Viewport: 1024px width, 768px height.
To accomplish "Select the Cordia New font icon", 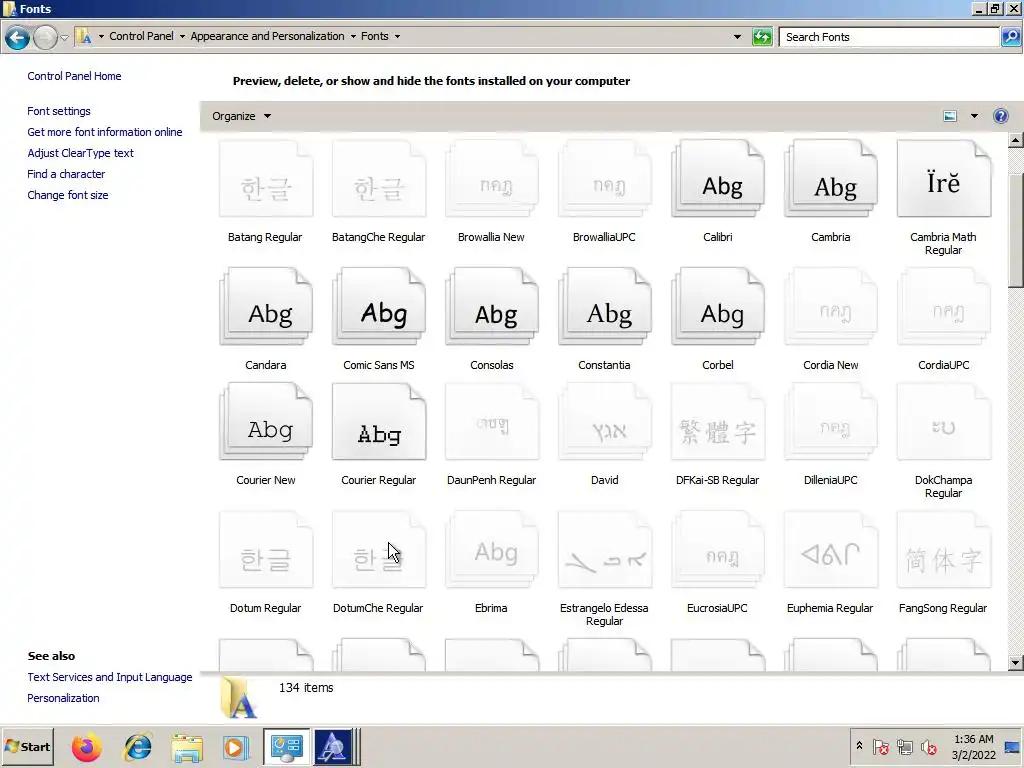I will (x=831, y=307).
